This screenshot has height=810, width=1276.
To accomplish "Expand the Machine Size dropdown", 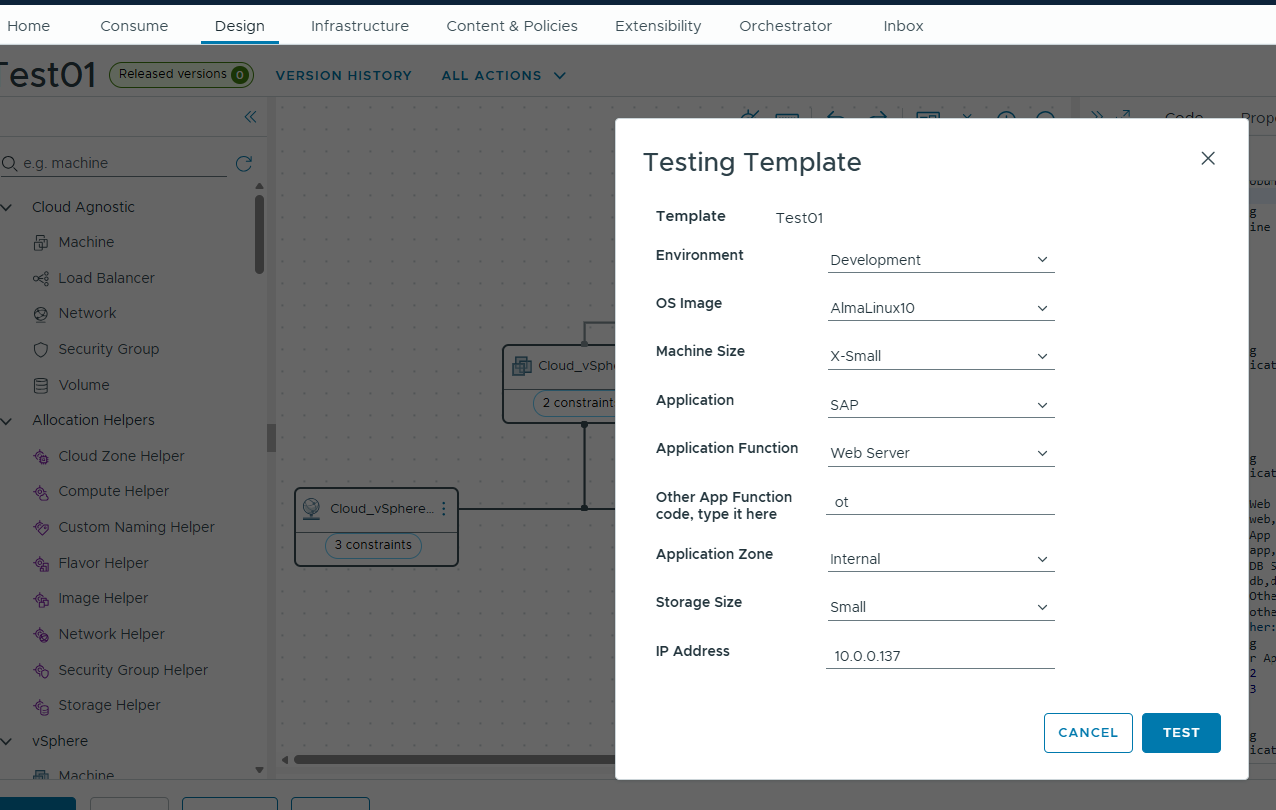I will [940, 356].
